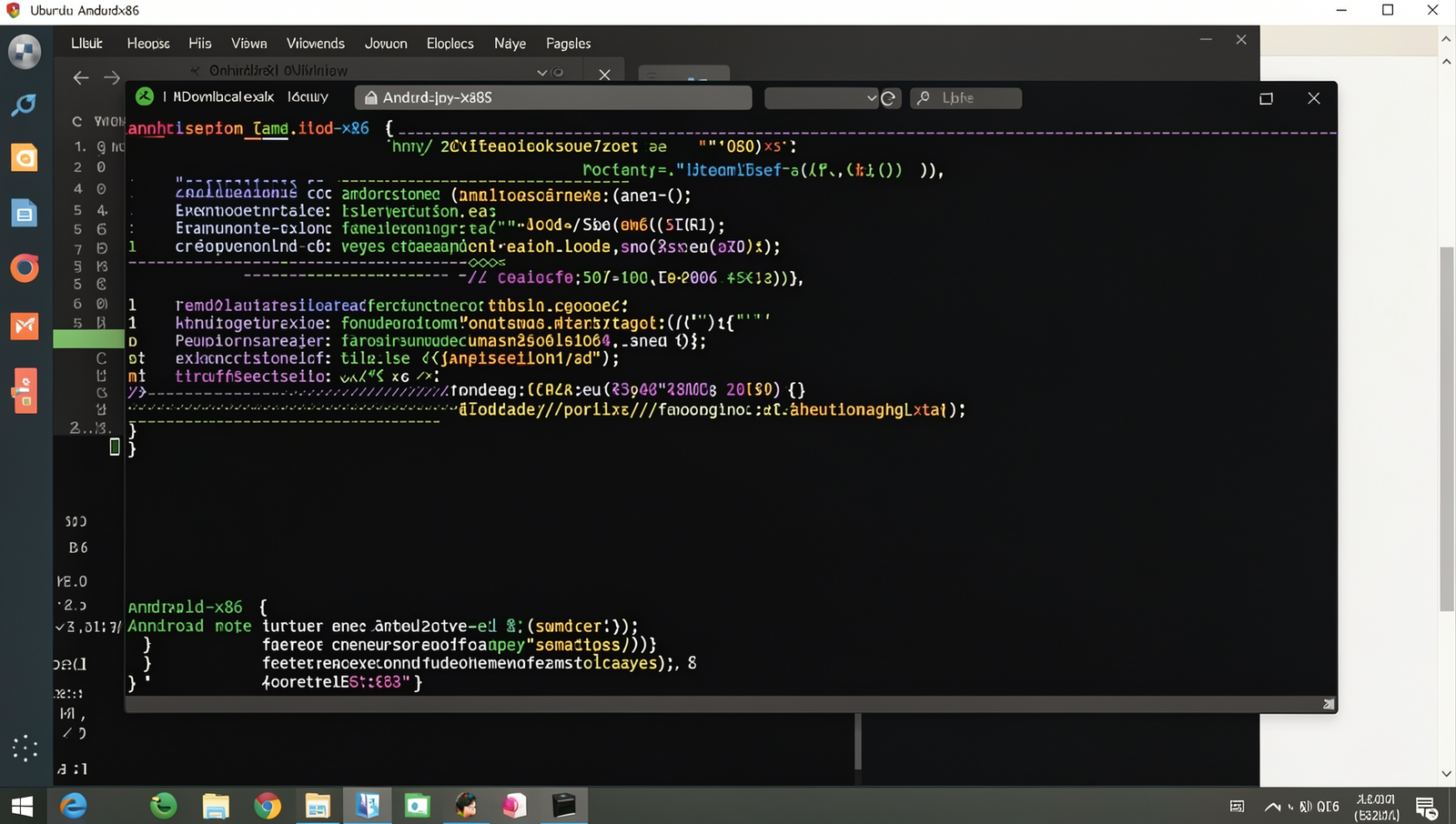Open the Hiis menu

[x=200, y=43]
